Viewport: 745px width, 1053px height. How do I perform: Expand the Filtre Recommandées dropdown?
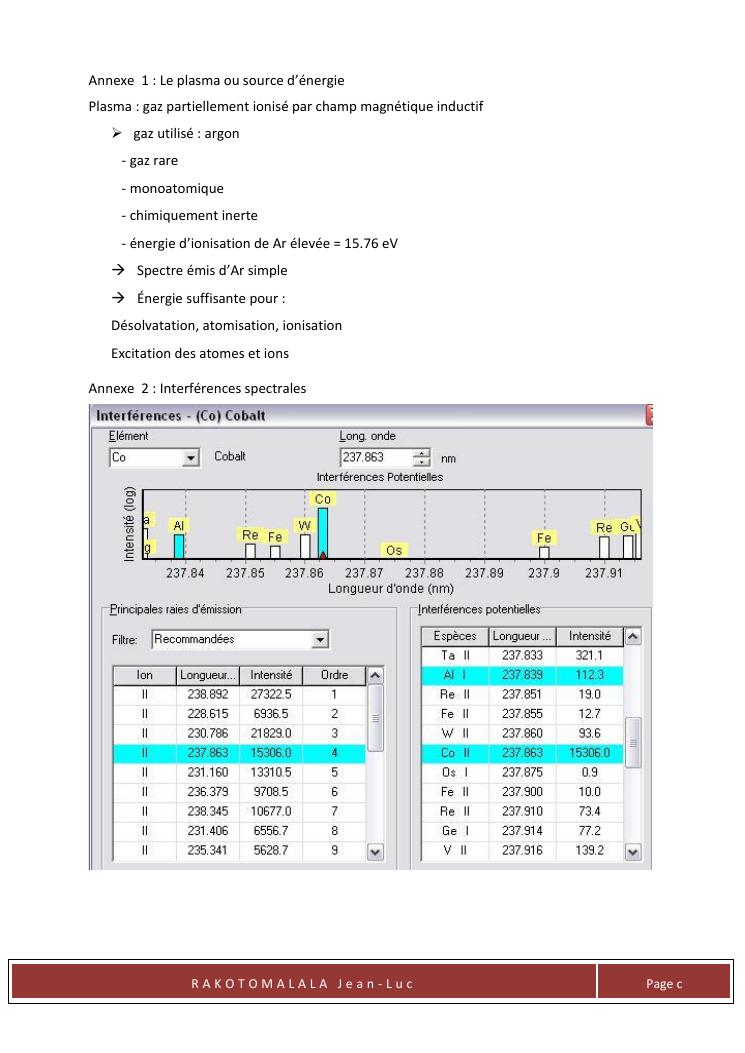point(320,638)
